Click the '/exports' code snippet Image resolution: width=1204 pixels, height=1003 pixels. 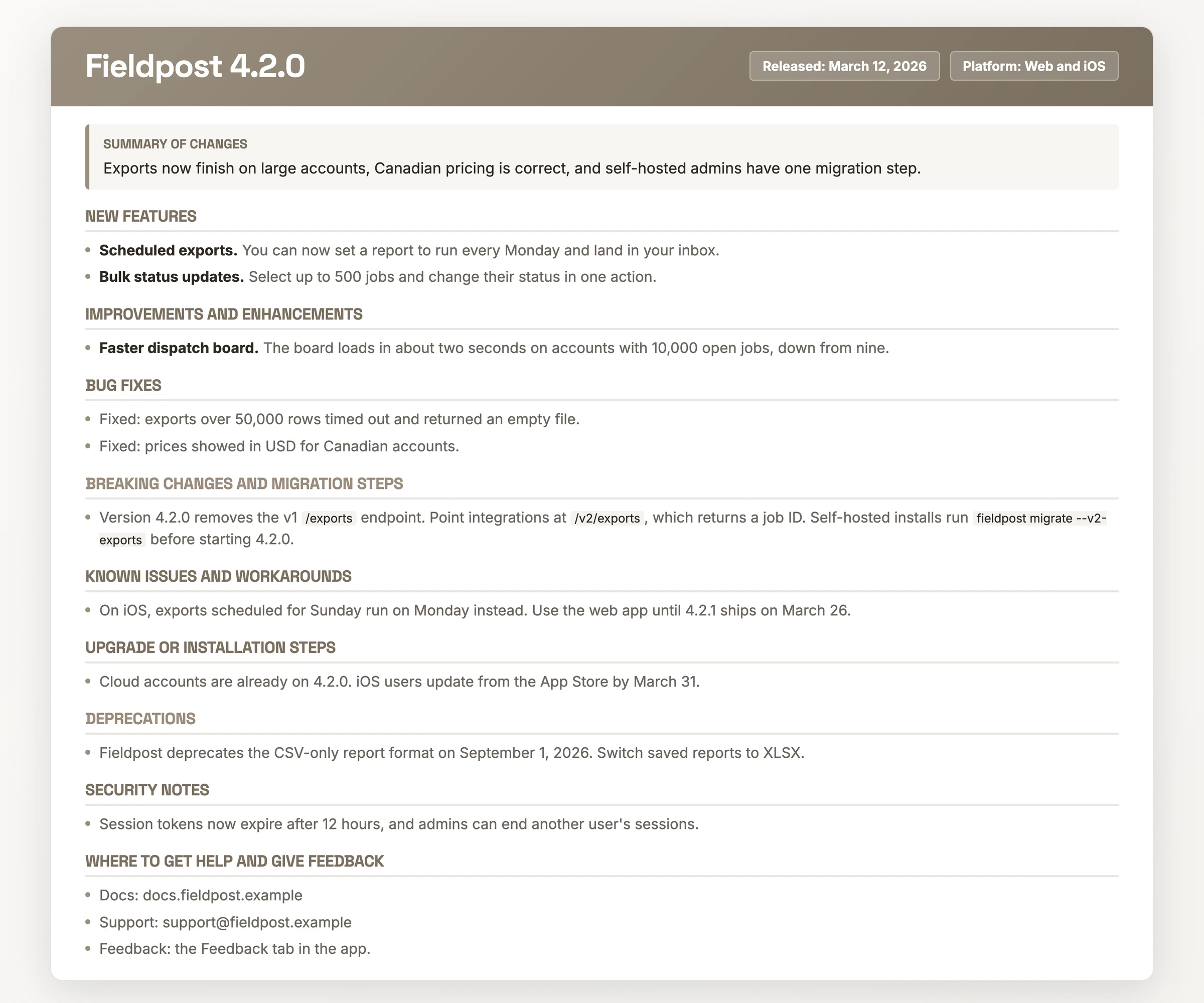tap(329, 518)
